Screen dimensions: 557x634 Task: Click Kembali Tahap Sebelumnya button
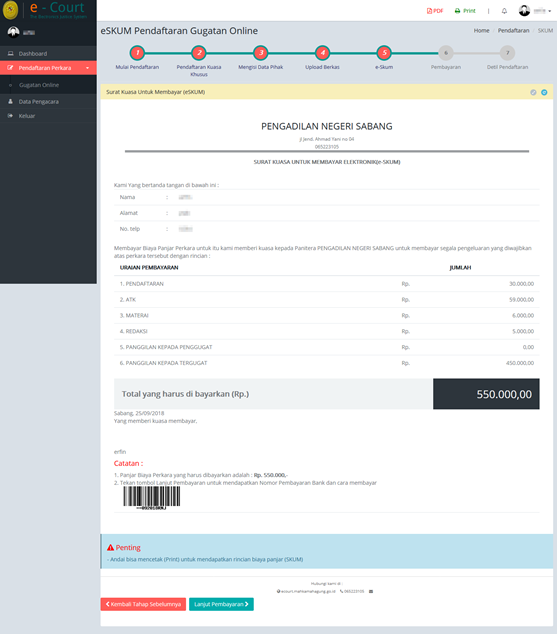[143, 604]
